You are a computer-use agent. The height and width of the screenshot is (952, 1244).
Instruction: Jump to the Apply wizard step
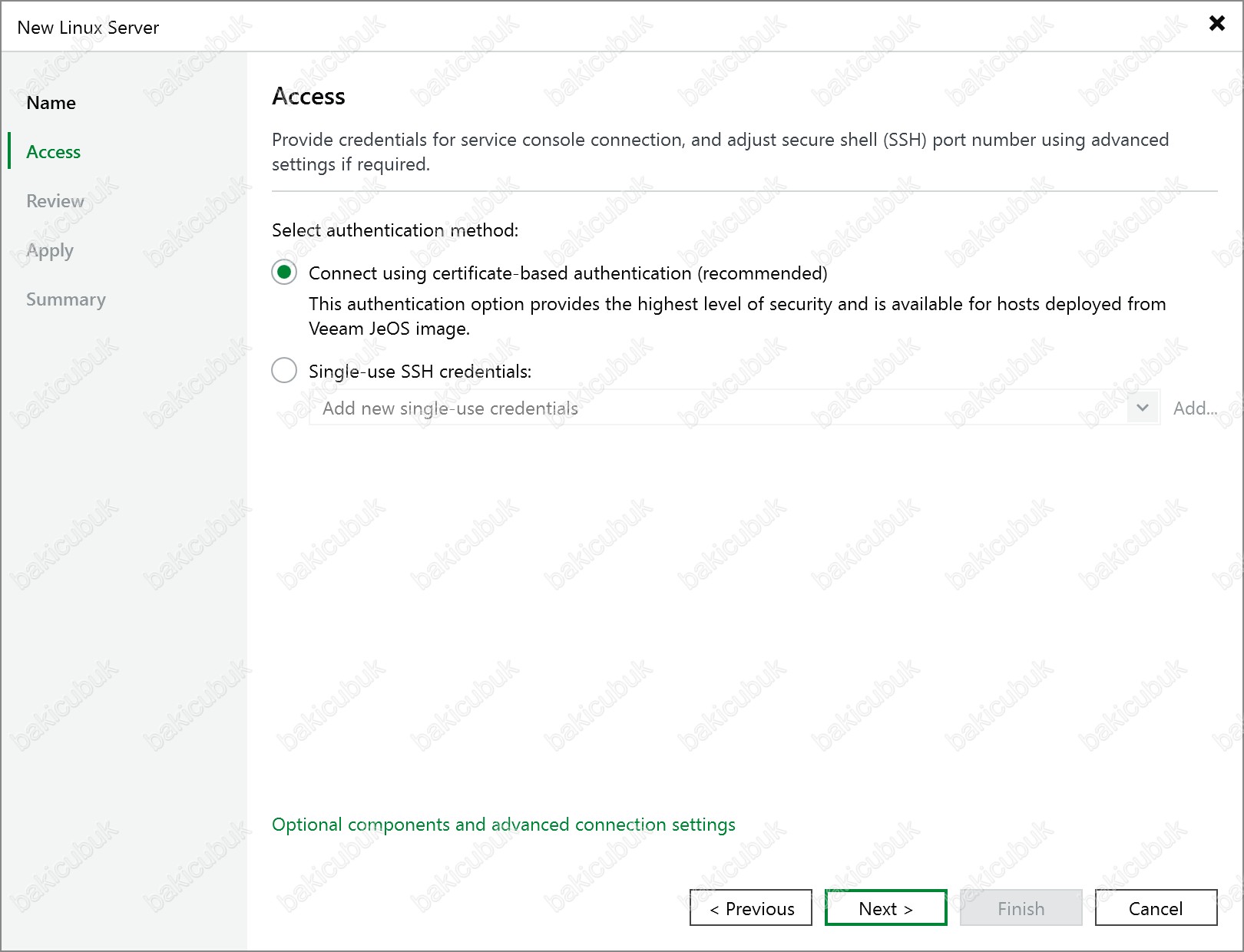tap(50, 250)
